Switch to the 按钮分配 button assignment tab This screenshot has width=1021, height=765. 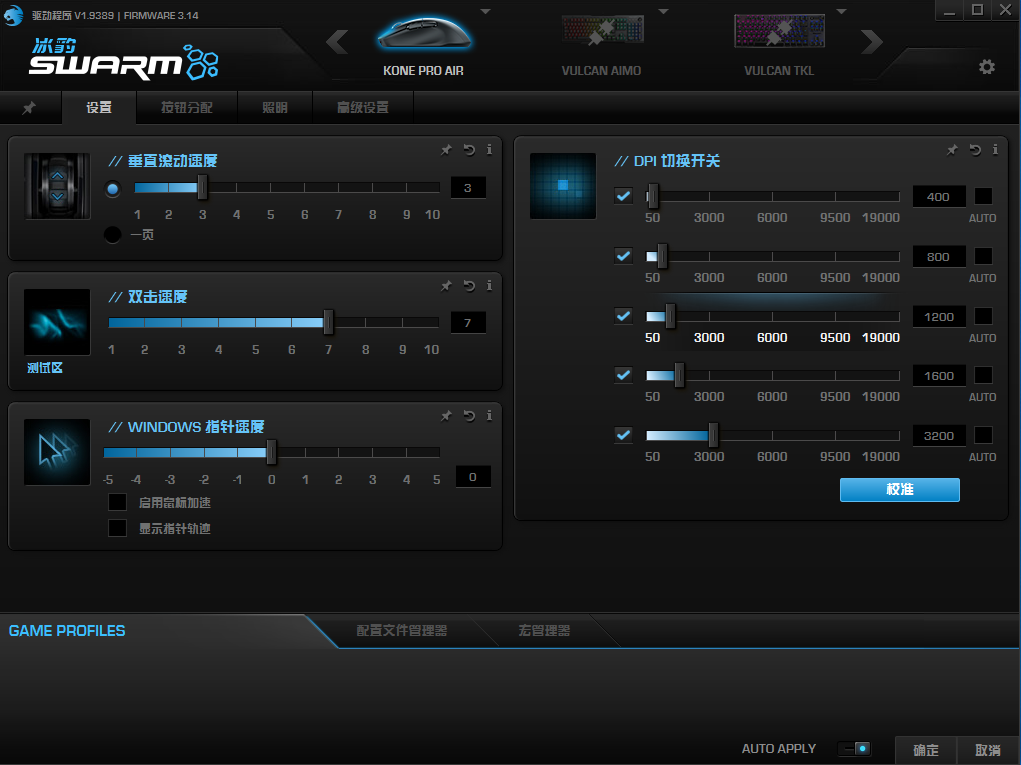point(187,107)
